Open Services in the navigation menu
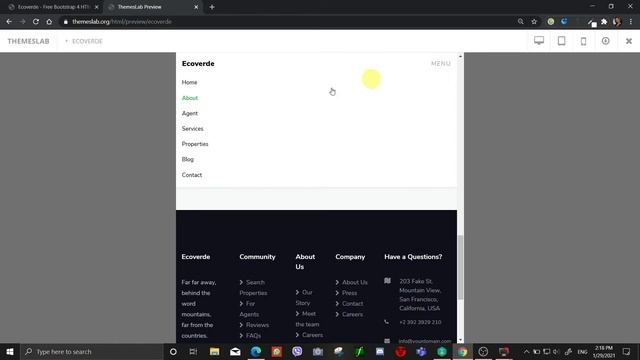640x360 pixels. [x=193, y=129]
